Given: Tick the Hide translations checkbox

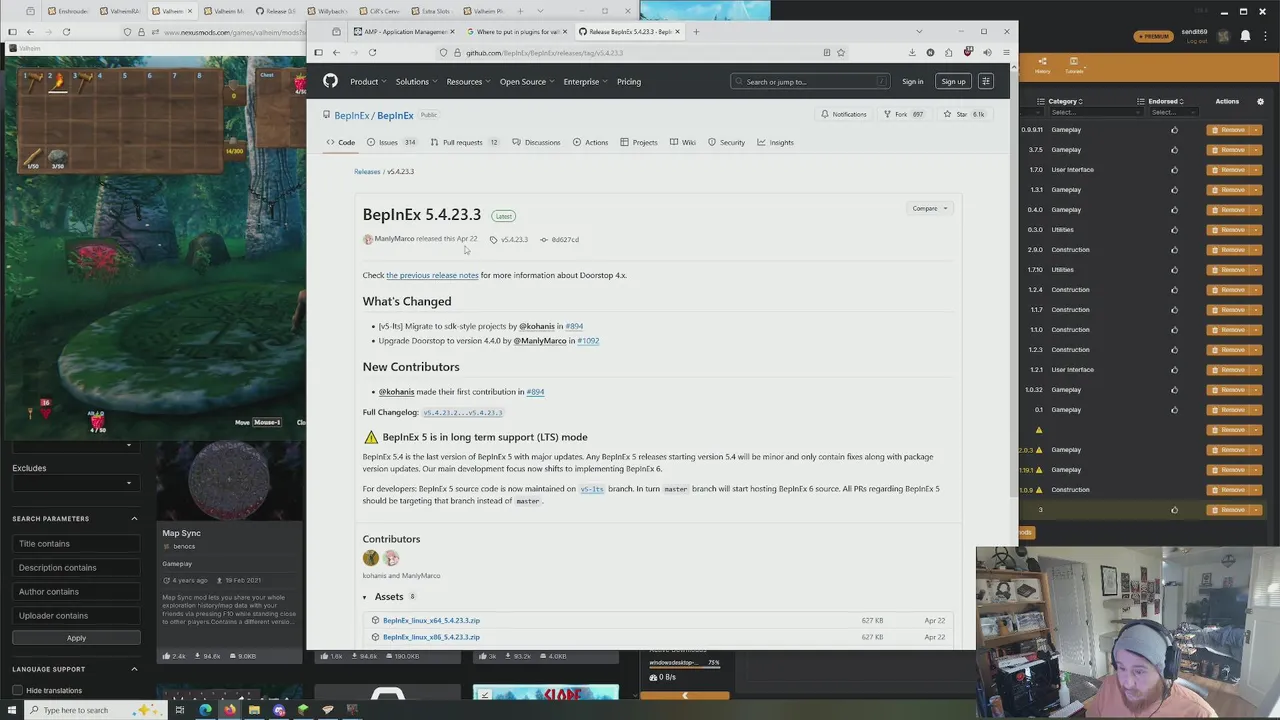Looking at the screenshot, I should tap(17, 690).
